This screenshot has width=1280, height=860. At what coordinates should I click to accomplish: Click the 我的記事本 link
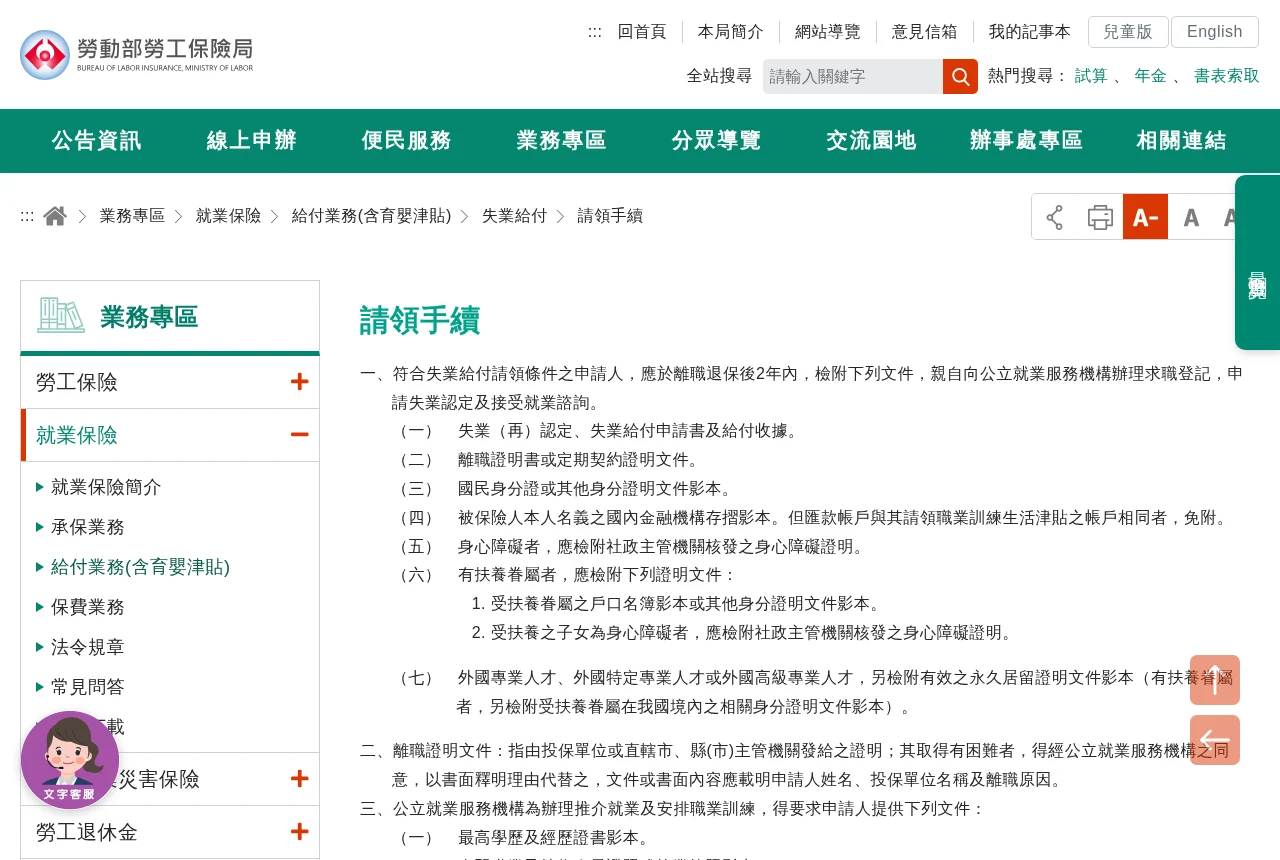(1030, 32)
